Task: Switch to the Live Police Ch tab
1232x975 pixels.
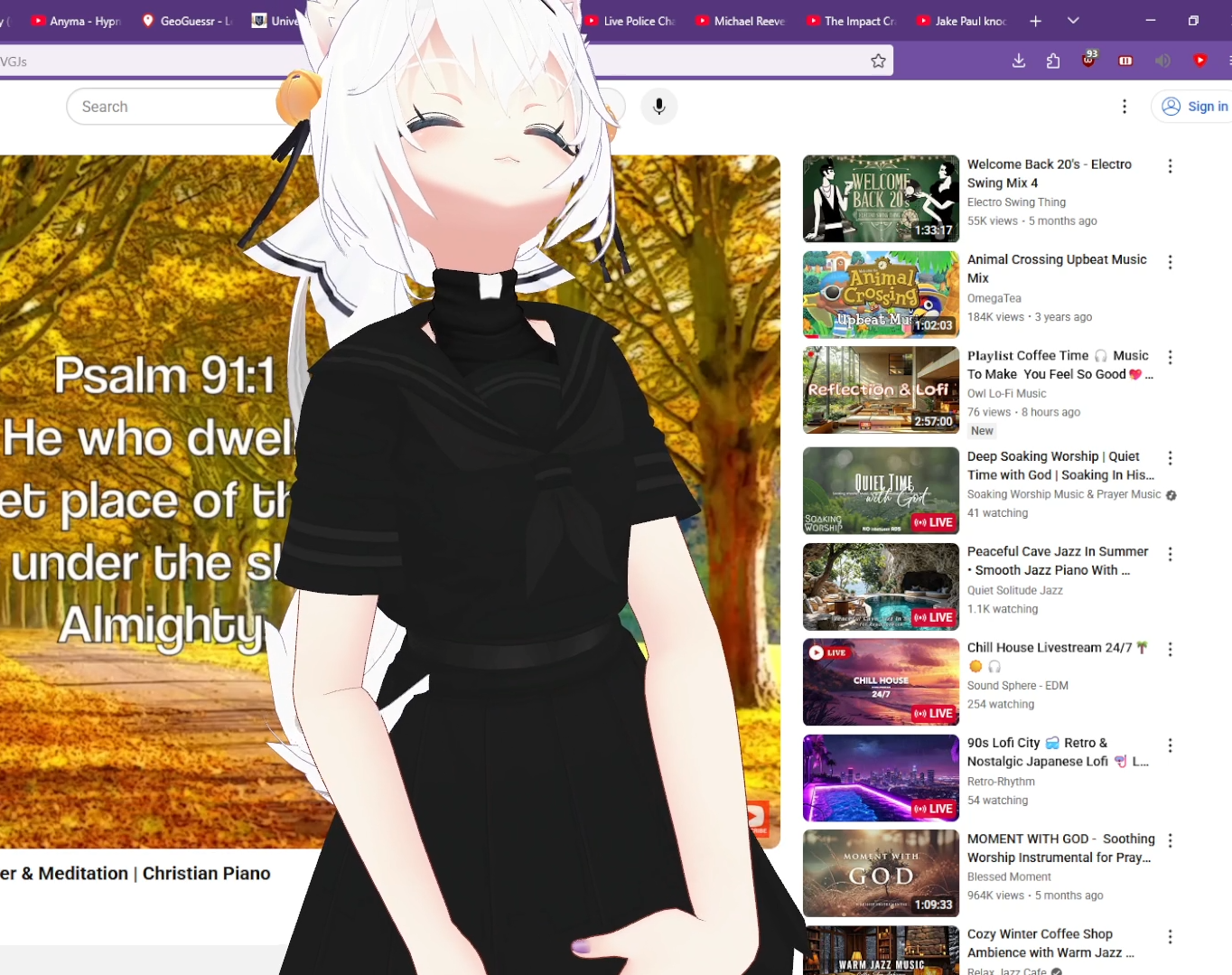Action: pos(630,21)
